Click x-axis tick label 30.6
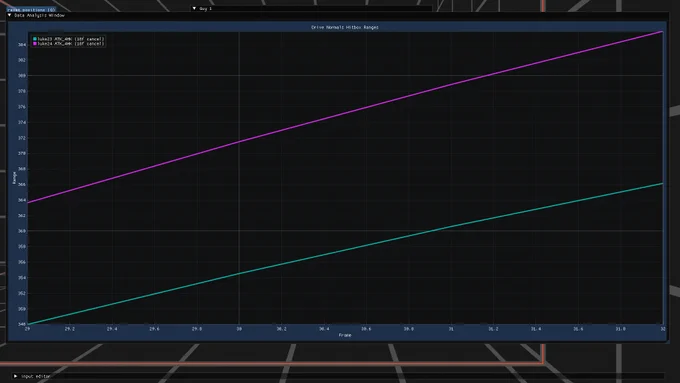Viewport: 680px width, 383px height. [366, 329]
